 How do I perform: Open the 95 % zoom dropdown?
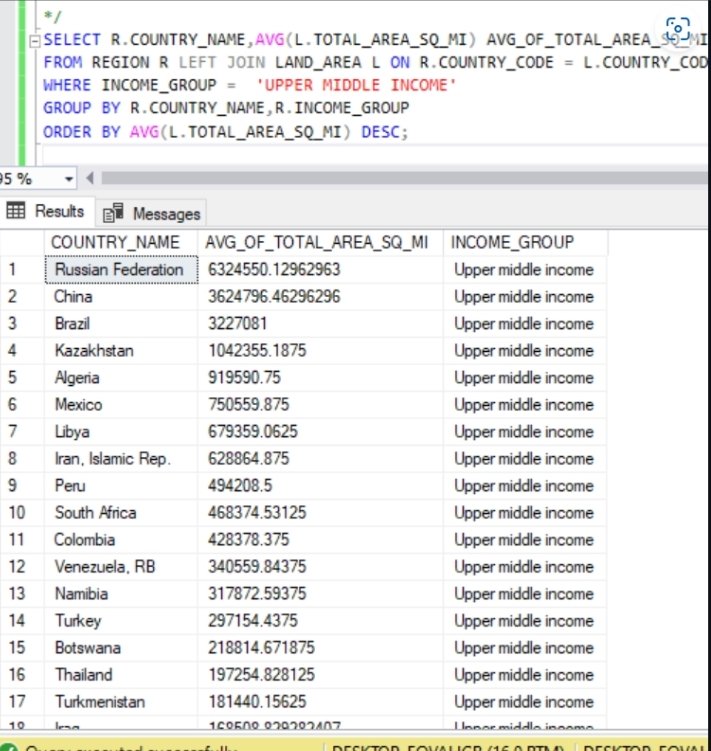[x=69, y=179]
